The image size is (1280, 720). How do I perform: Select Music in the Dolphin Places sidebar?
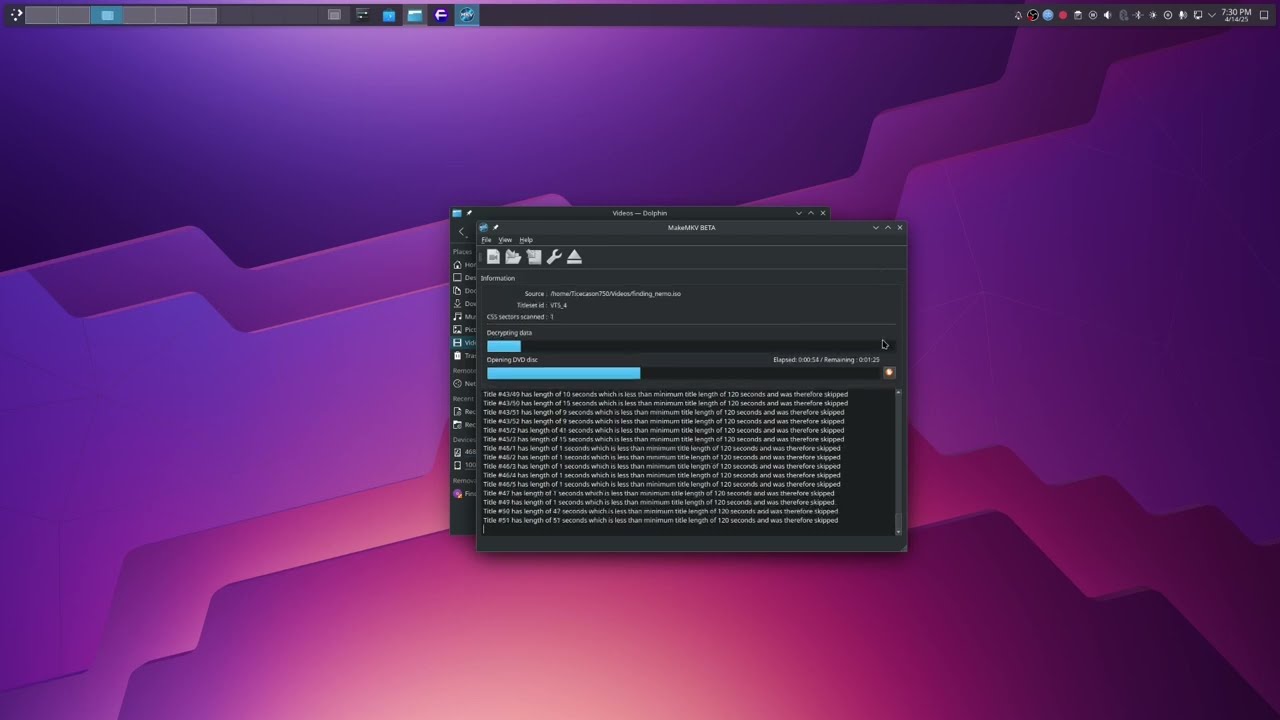464,317
